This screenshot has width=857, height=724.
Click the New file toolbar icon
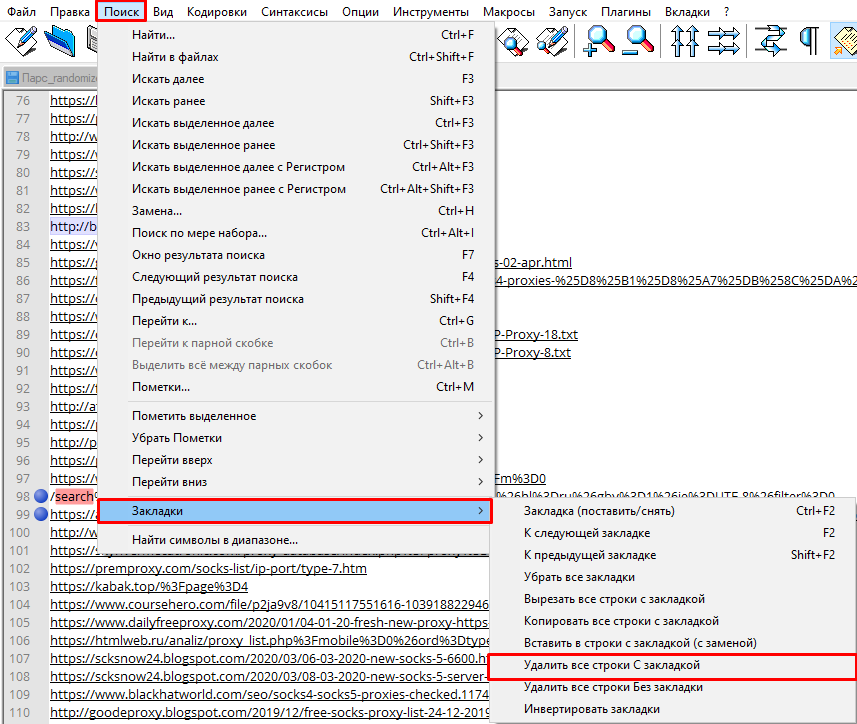tap(21, 40)
